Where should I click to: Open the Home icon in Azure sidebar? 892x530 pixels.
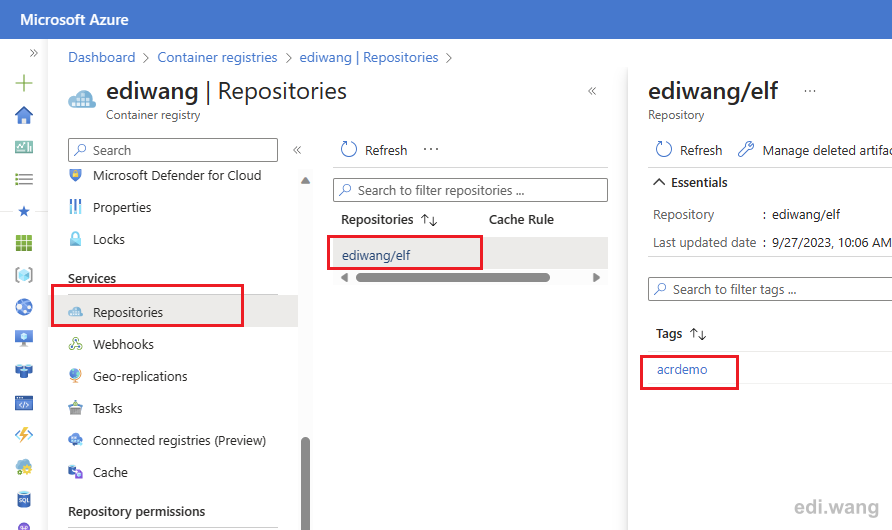coord(24,115)
